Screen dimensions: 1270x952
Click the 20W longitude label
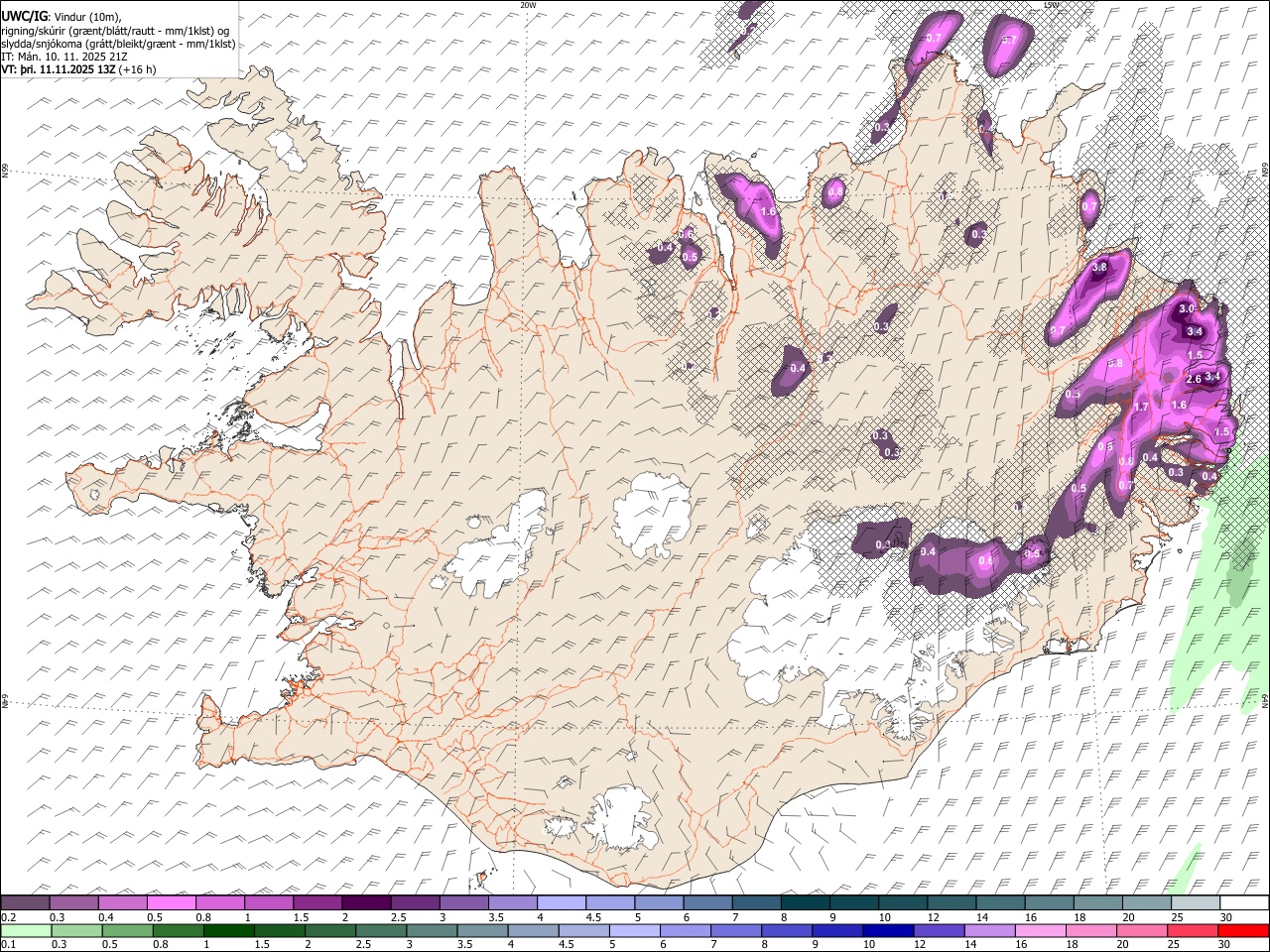point(528,5)
